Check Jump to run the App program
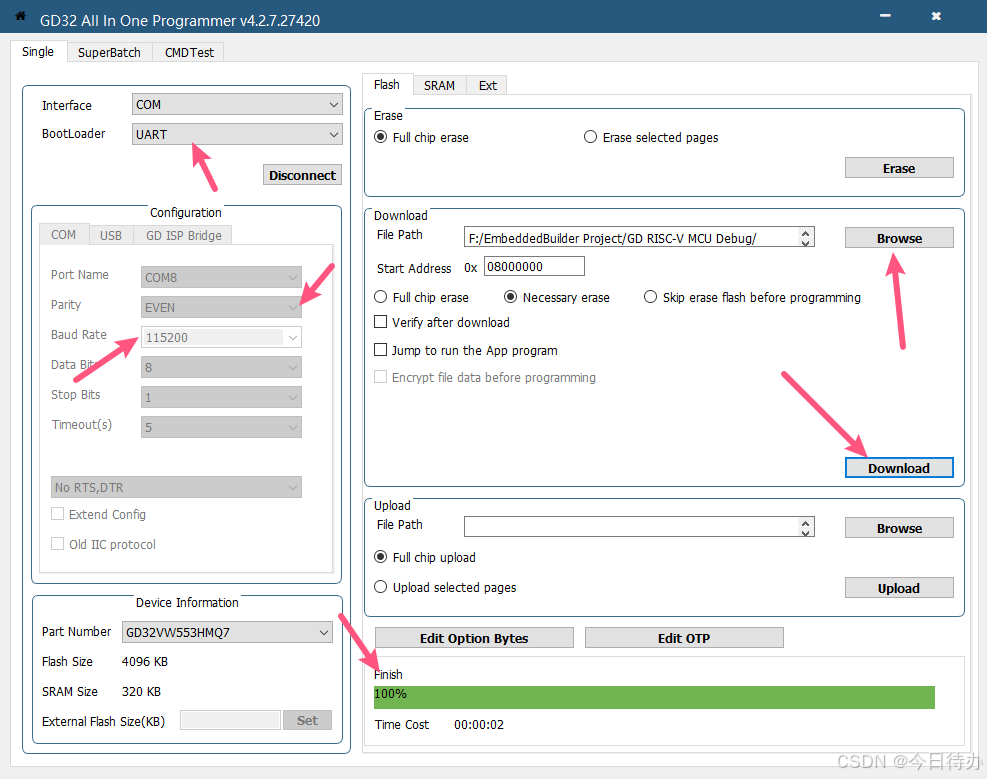987x779 pixels. 381,350
